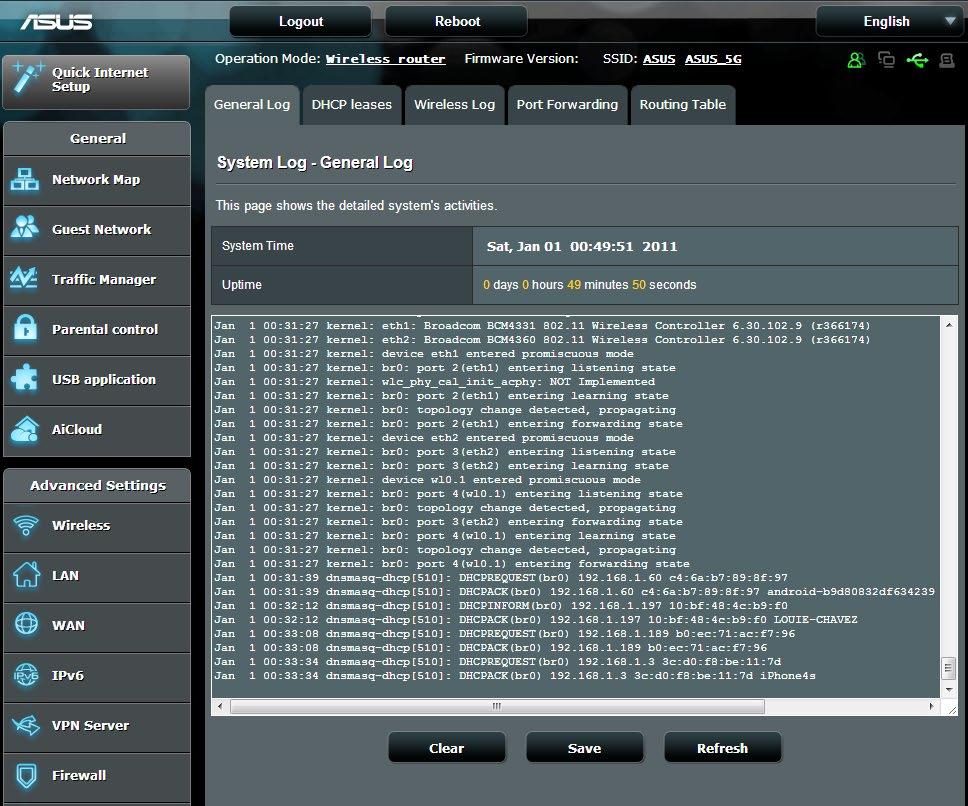Click the ASUS SSID link
Image resolution: width=968 pixels, height=806 pixels.
point(659,59)
